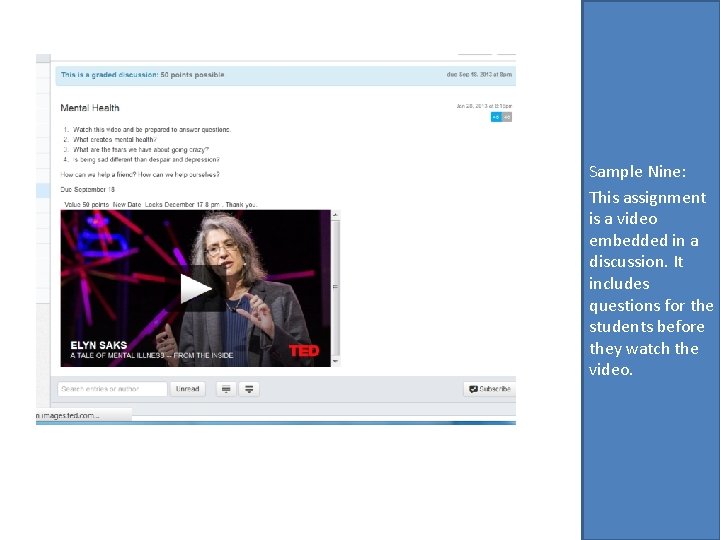The width and height of the screenshot is (720, 540).
Task: Click the due Sep 18 date text
Action: point(479,74)
